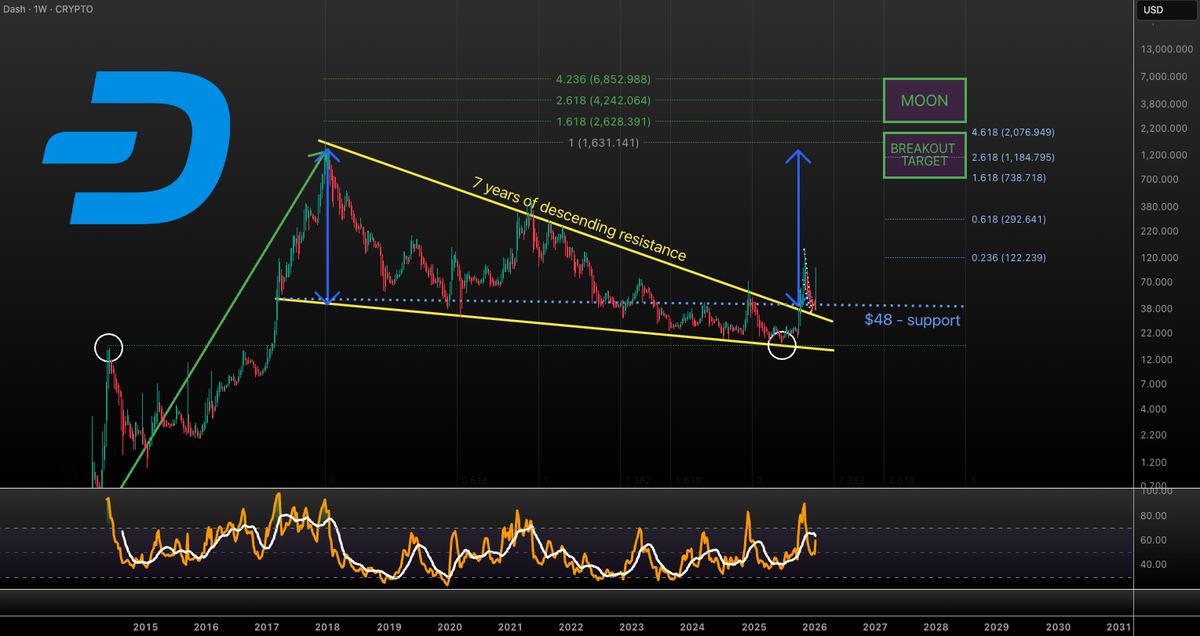Click the 2015 year on time axis
Viewport: 1200px width, 636px height.
pyautogui.click(x=145, y=626)
